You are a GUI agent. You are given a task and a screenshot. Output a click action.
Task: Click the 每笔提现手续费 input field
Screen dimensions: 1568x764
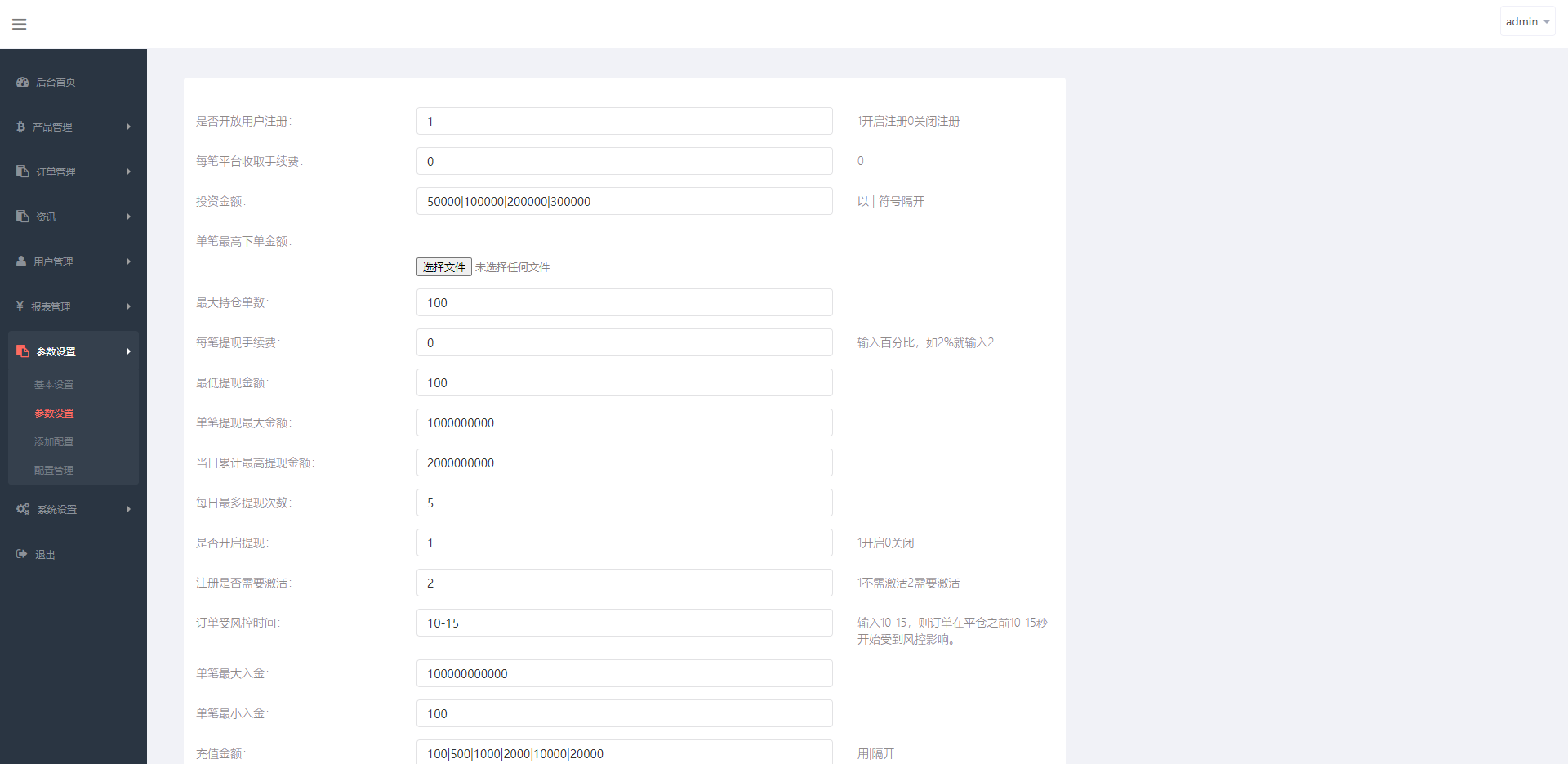(x=625, y=342)
